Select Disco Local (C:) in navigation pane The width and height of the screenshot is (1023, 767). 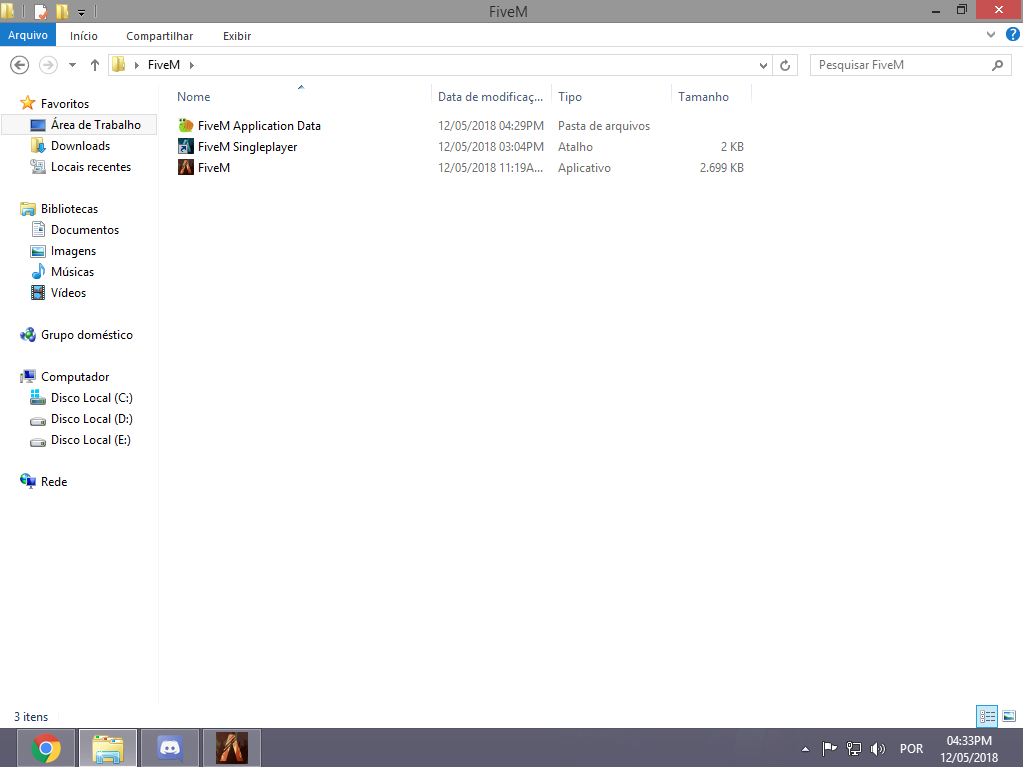point(91,398)
